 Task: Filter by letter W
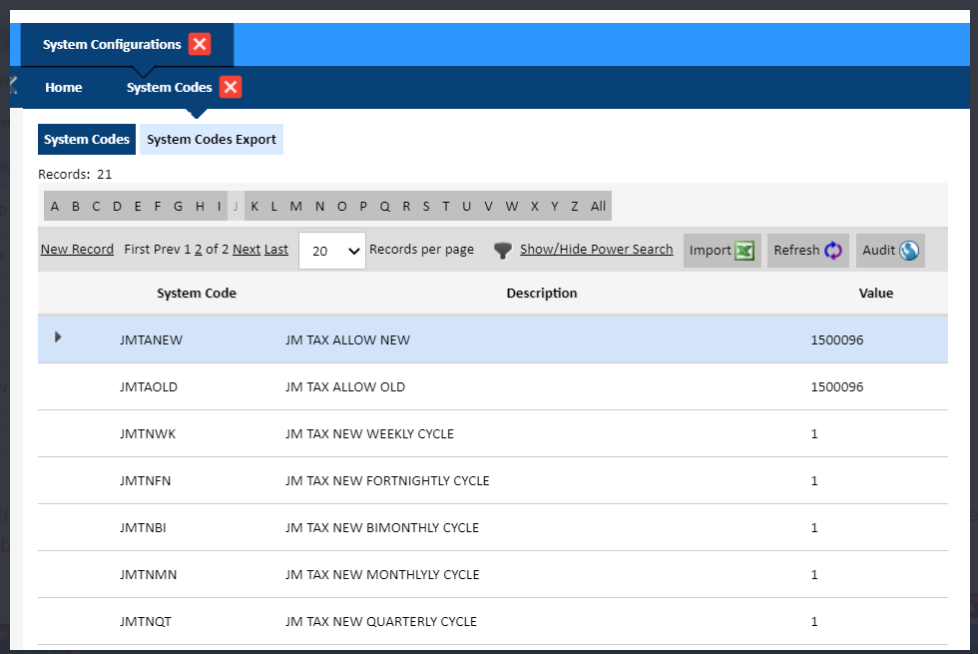tap(511, 206)
